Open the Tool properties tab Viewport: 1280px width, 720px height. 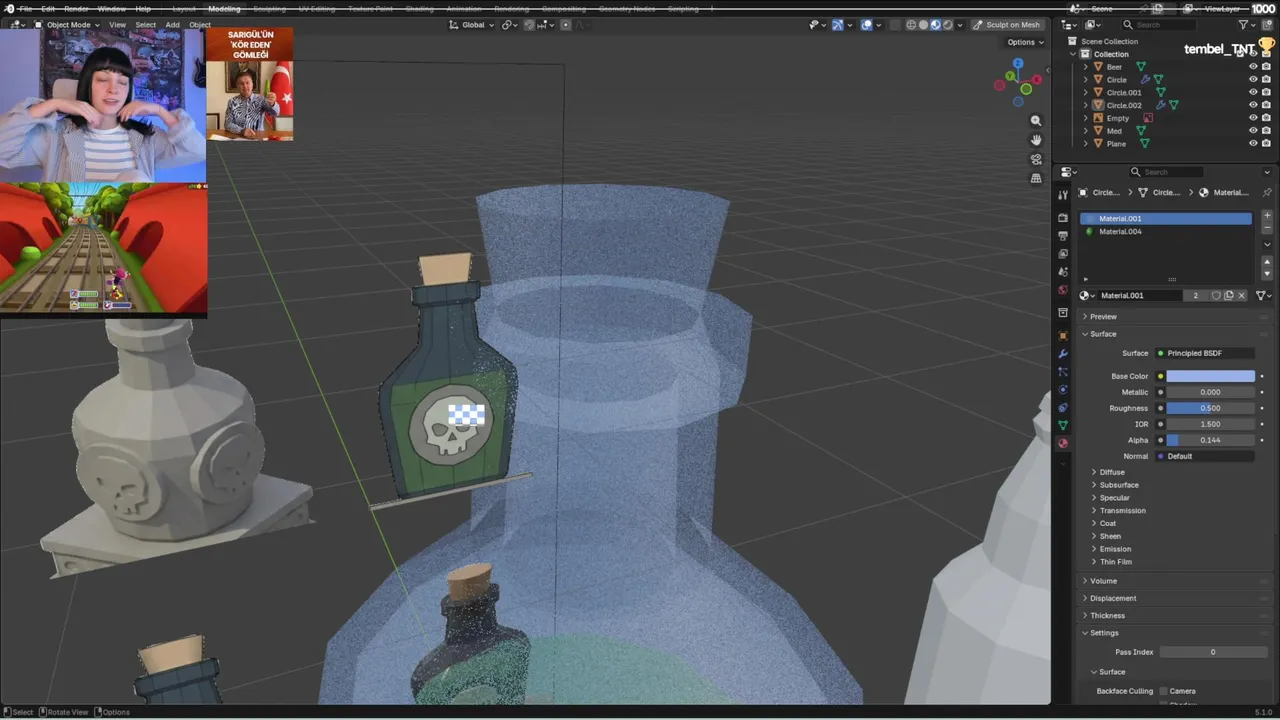click(1063, 195)
